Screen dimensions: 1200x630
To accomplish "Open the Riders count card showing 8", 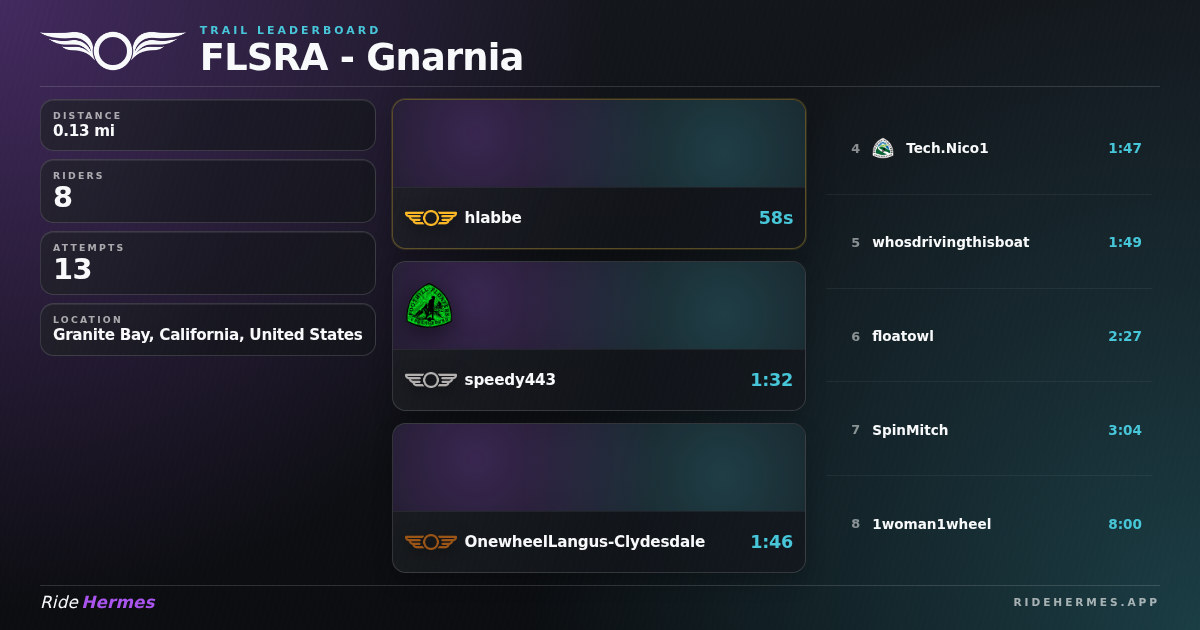I will click(x=208, y=191).
